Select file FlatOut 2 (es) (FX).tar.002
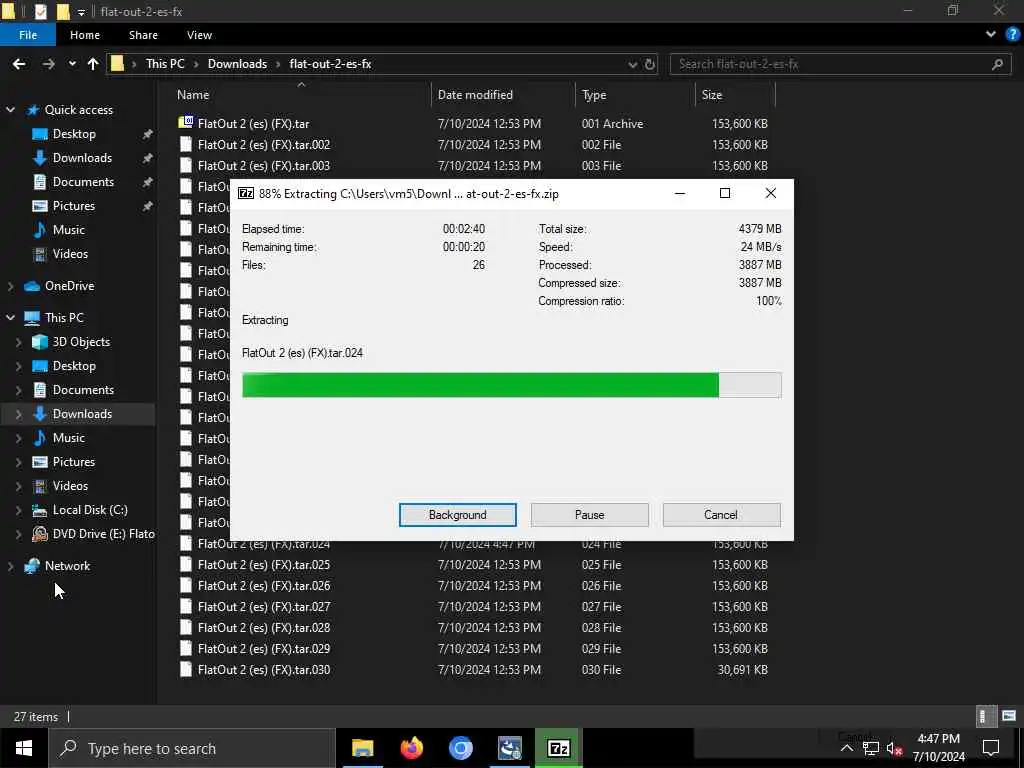This screenshot has width=1024, height=768. click(x=264, y=145)
